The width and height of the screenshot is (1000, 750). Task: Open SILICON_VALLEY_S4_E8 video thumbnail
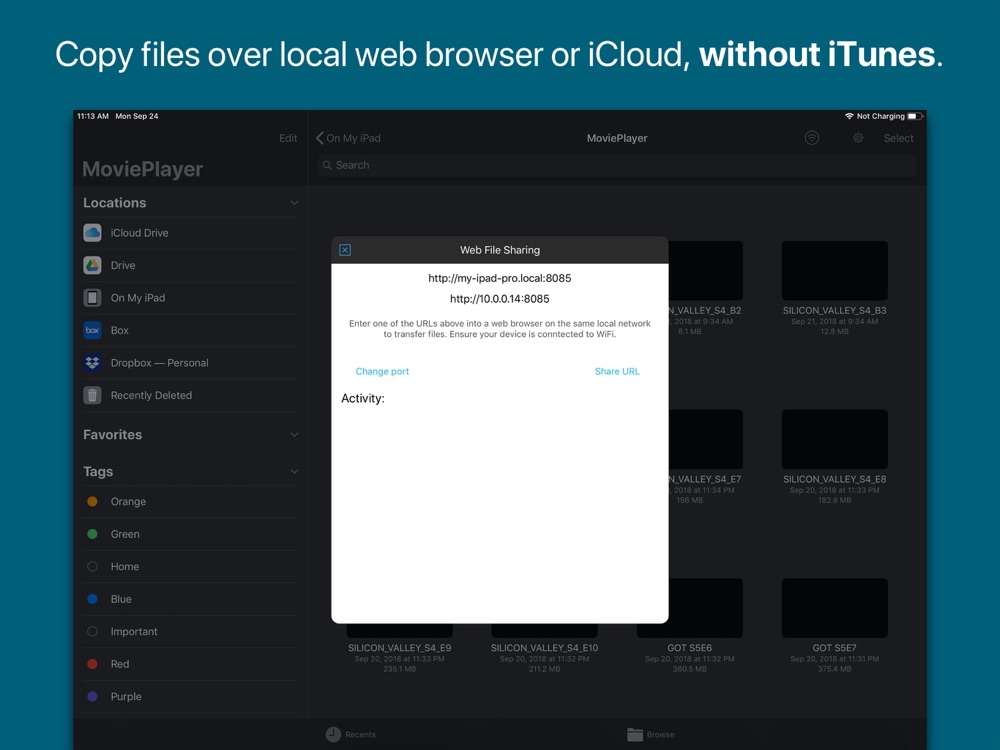click(x=834, y=439)
